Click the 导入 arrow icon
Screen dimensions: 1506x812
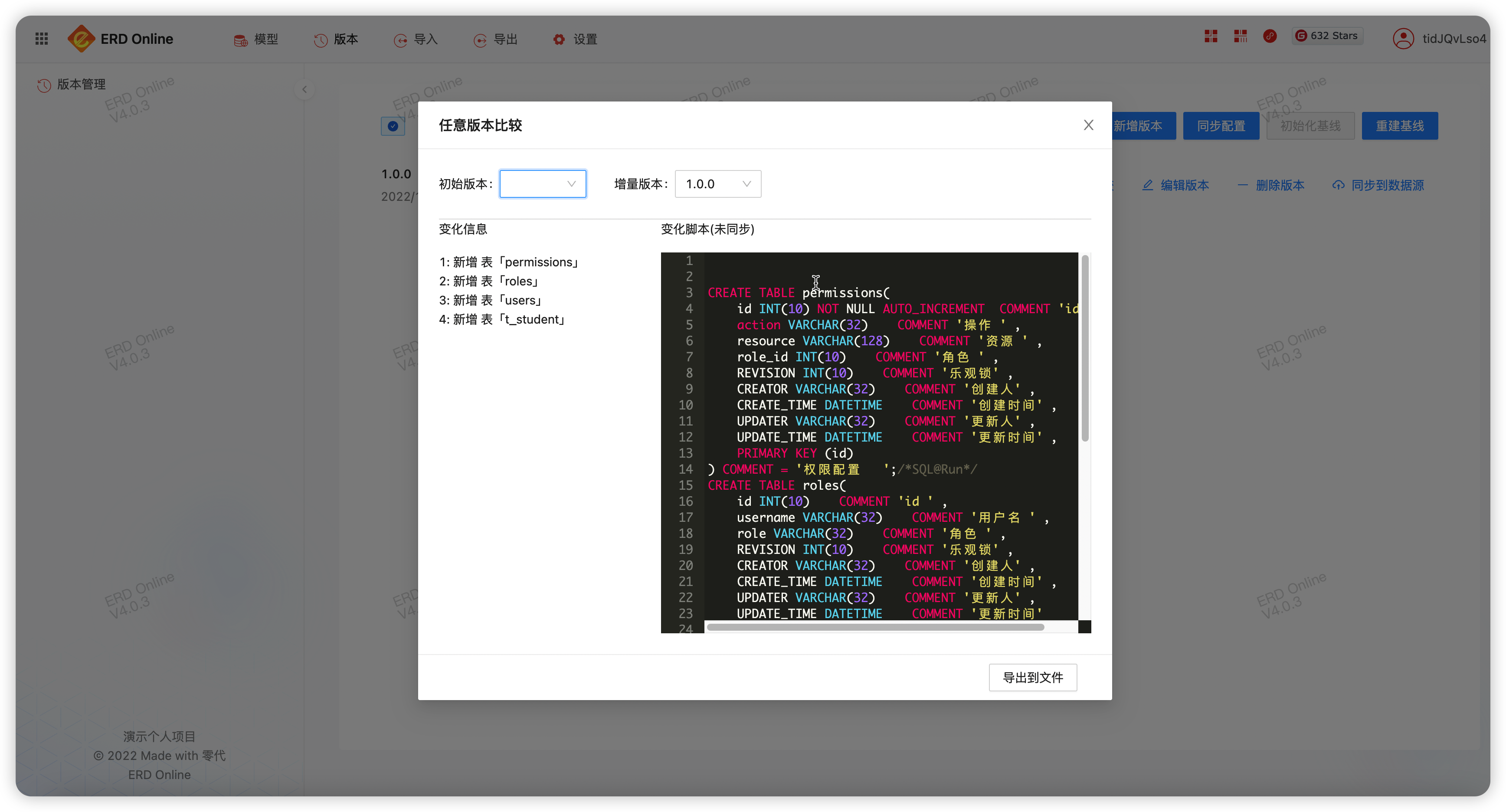400,40
